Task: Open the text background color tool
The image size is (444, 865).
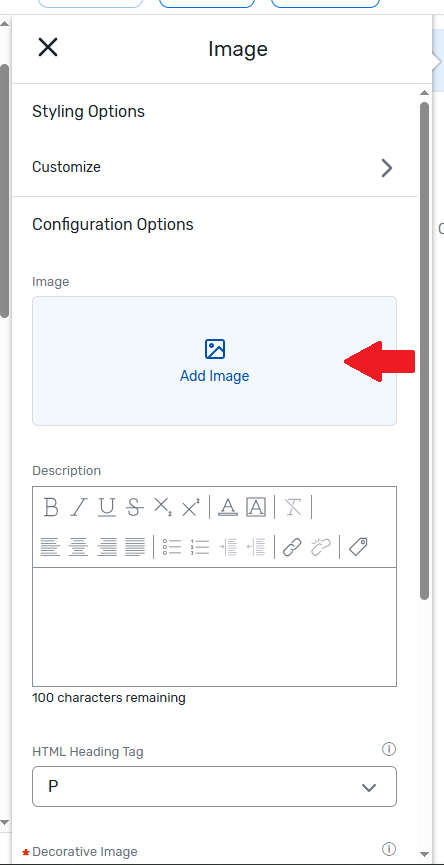Action: pyautogui.click(x=256, y=507)
